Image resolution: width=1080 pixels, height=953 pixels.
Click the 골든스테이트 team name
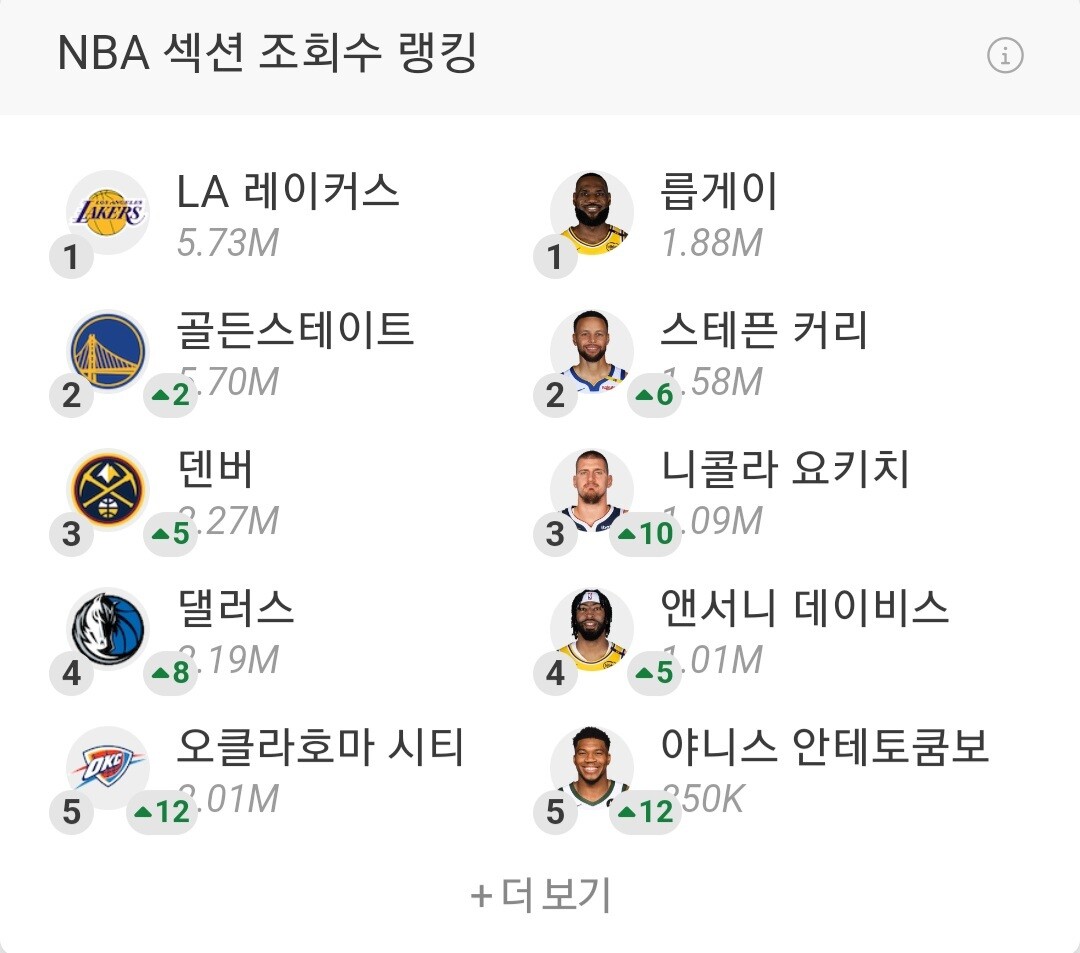click(x=295, y=330)
